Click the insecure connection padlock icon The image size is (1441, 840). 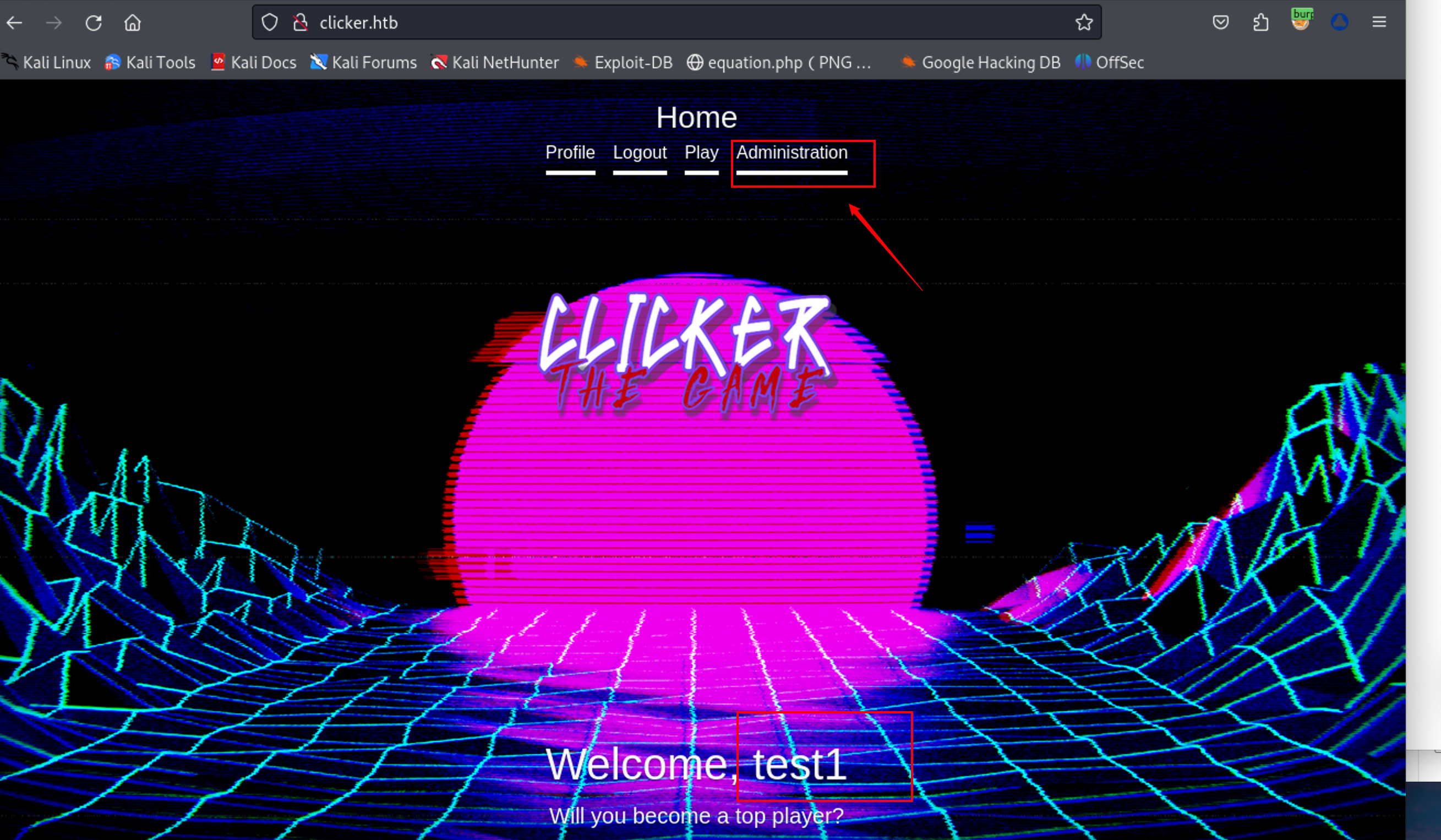click(x=300, y=23)
